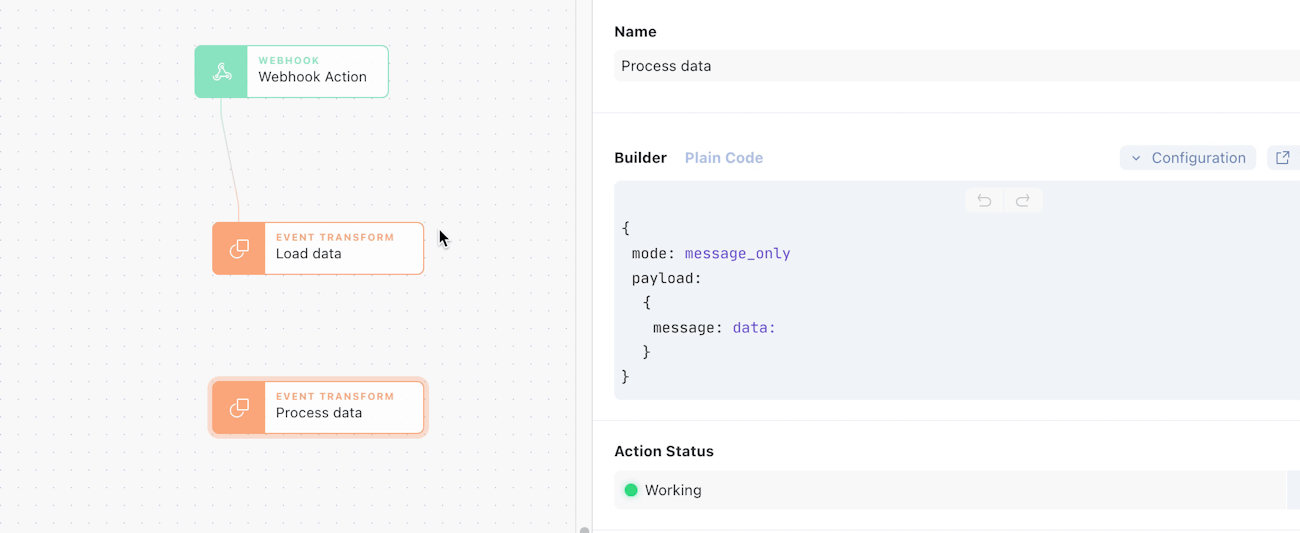1300x533 pixels.
Task: Click the scrollbar handle at canvas bottom
Action: click(x=584, y=529)
